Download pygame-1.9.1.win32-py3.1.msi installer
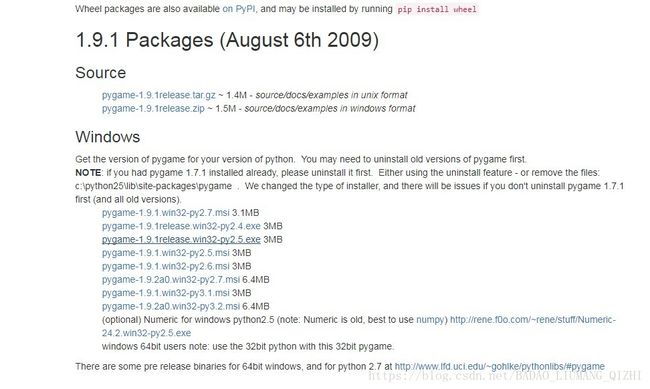The image size is (650, 389). pyautogui.click(x=165, y=293)
